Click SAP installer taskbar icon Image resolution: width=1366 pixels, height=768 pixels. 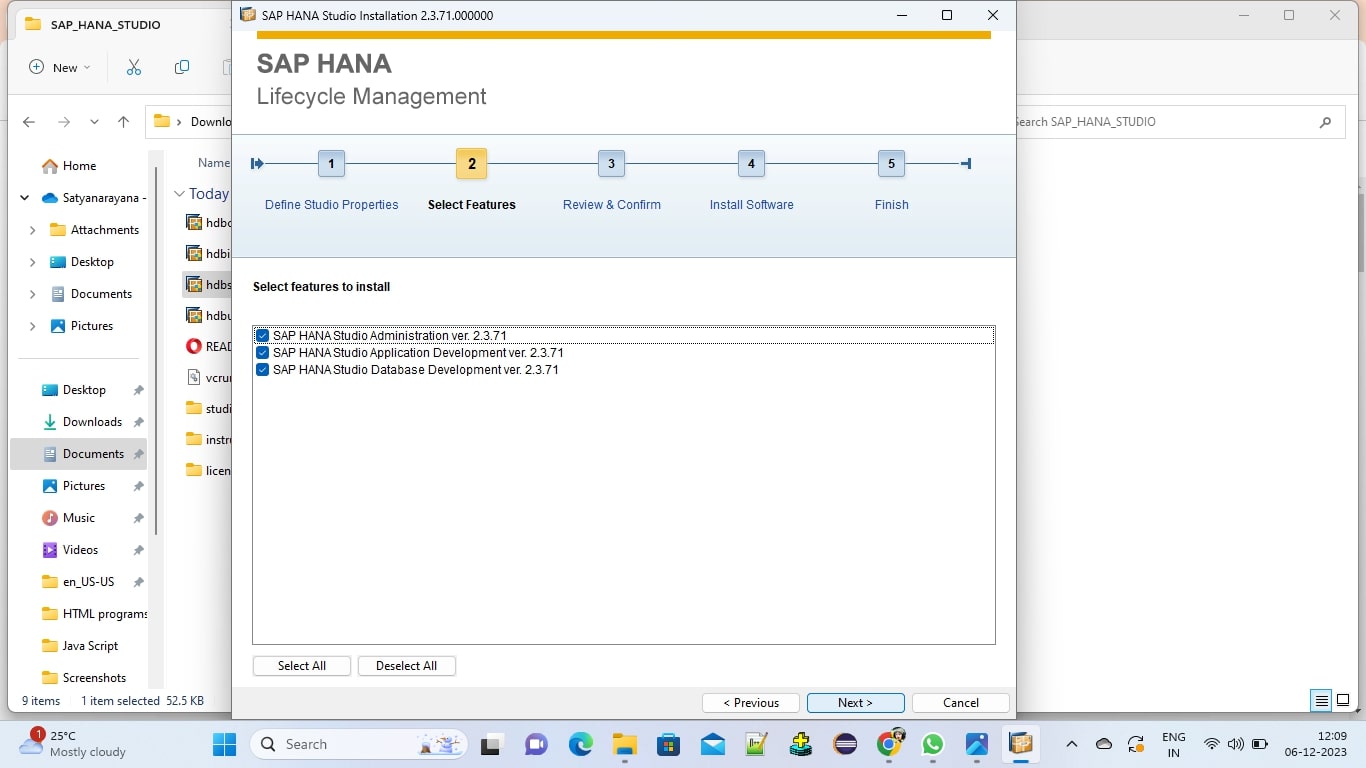1021,744
